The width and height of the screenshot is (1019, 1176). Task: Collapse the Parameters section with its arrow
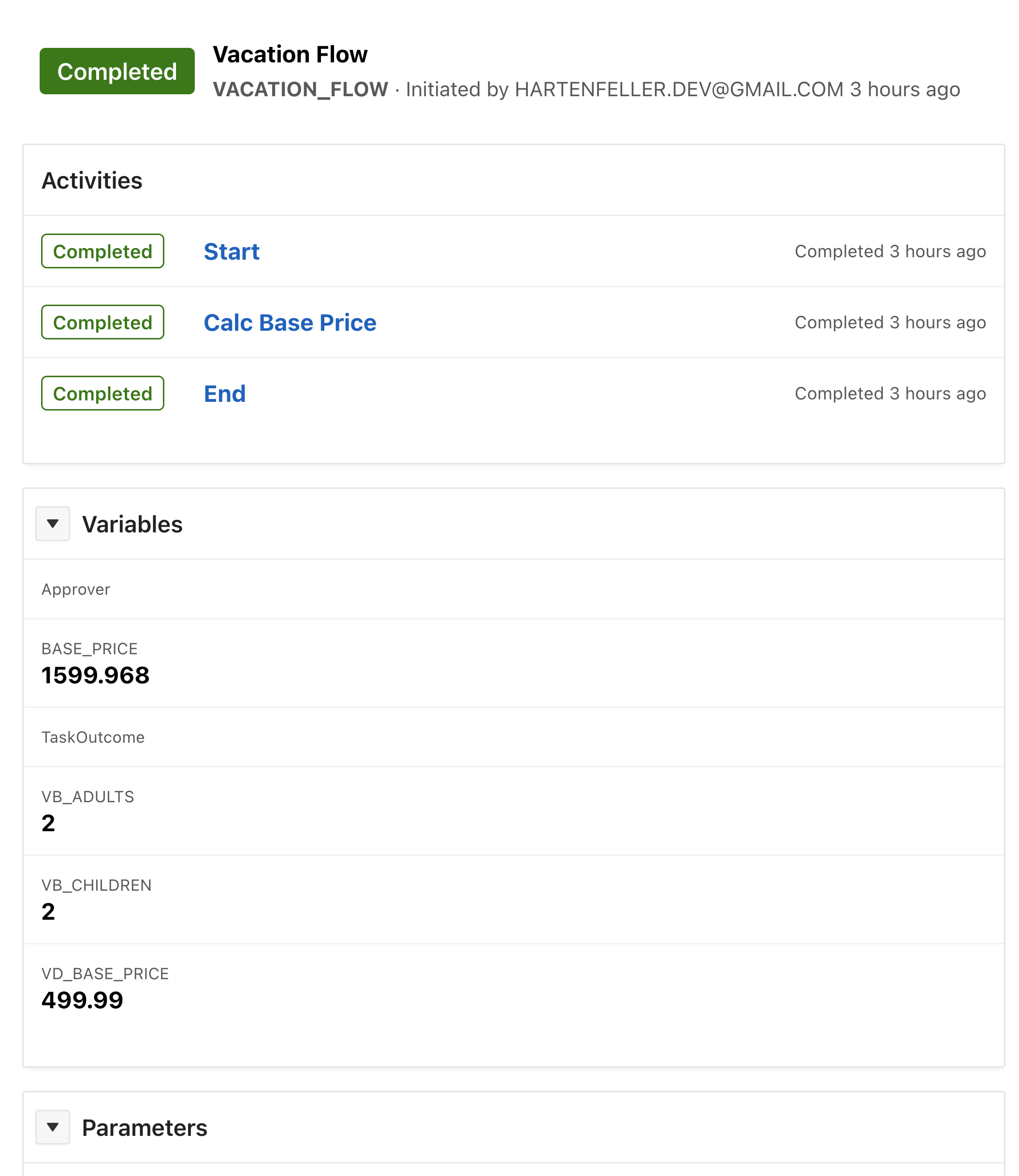(x=52, y=1127)
